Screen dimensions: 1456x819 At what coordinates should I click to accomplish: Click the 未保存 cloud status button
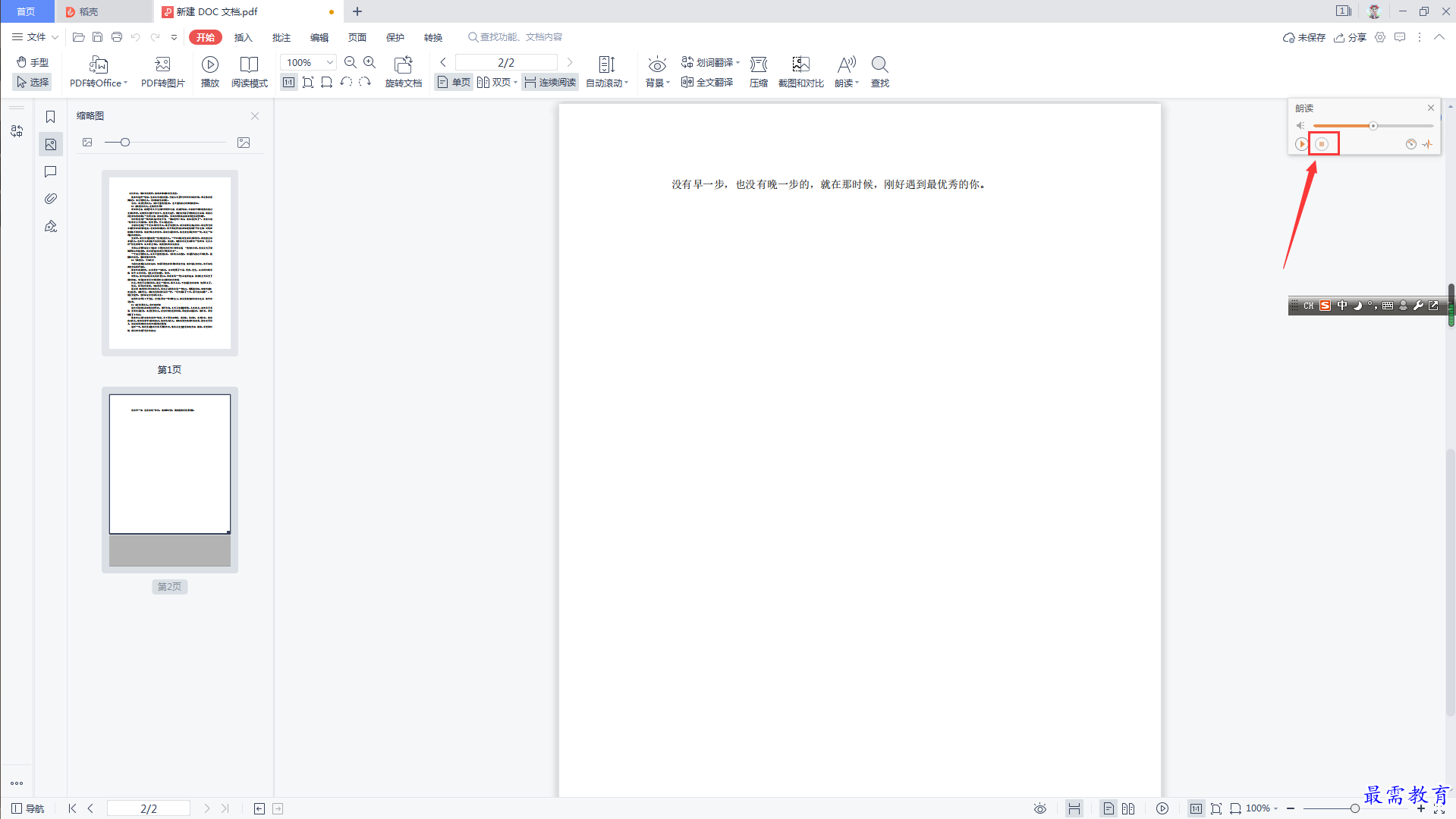1304,37
